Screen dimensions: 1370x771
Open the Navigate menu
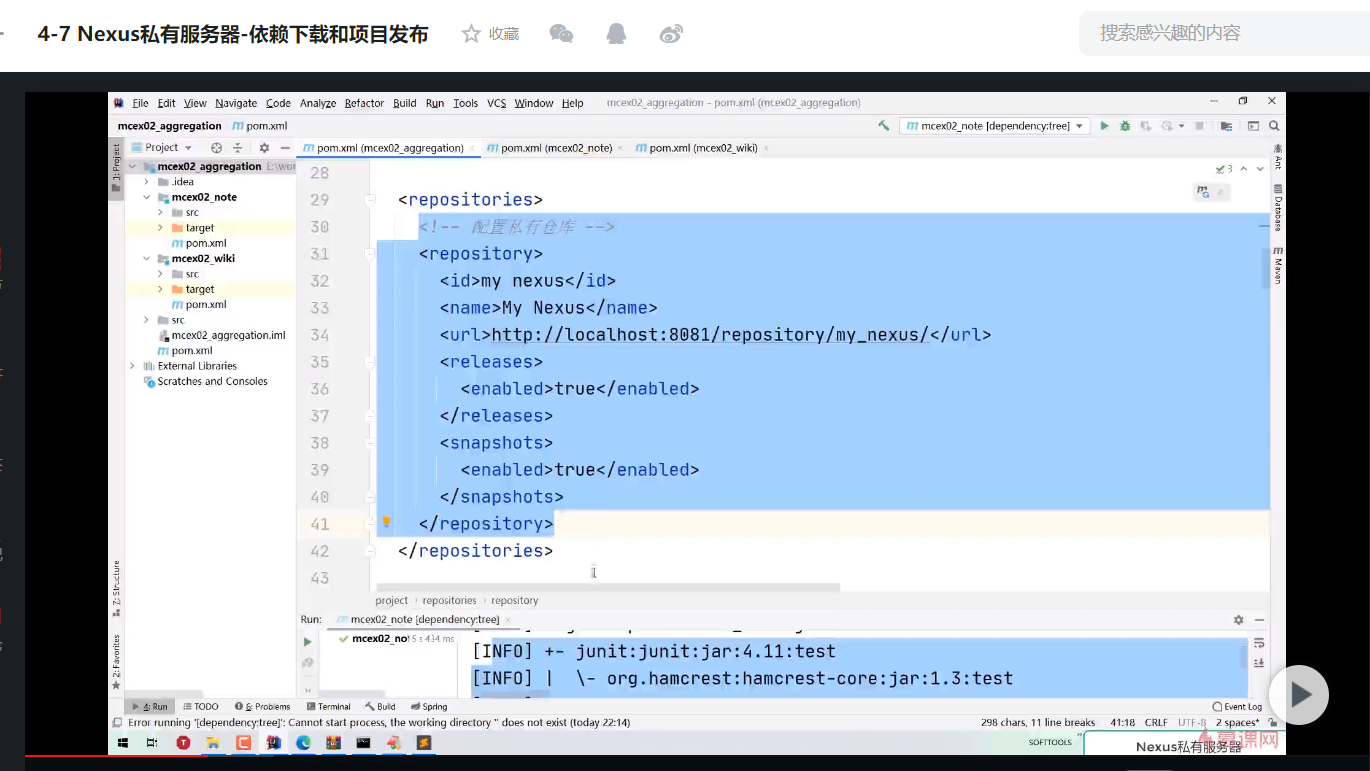pos(236,103)
